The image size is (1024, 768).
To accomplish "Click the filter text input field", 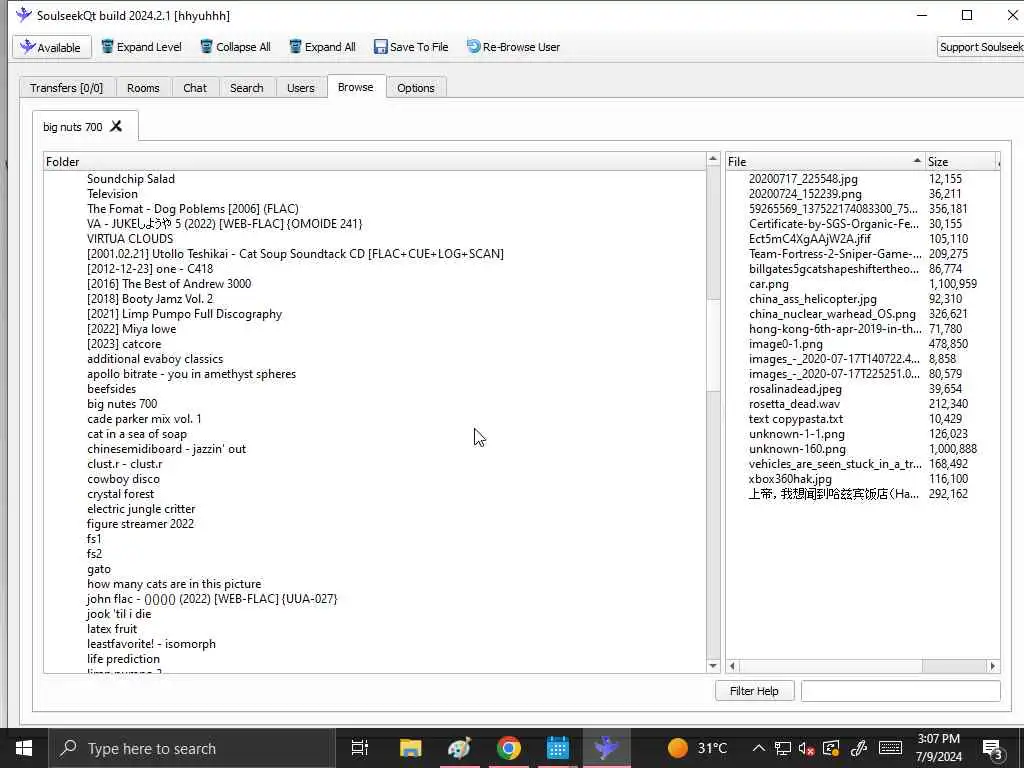I will click(x=901, y=691).
